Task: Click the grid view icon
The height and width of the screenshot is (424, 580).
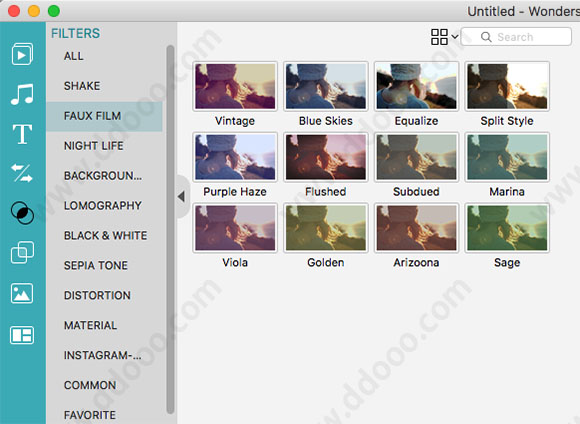Action: coord(439,37)
